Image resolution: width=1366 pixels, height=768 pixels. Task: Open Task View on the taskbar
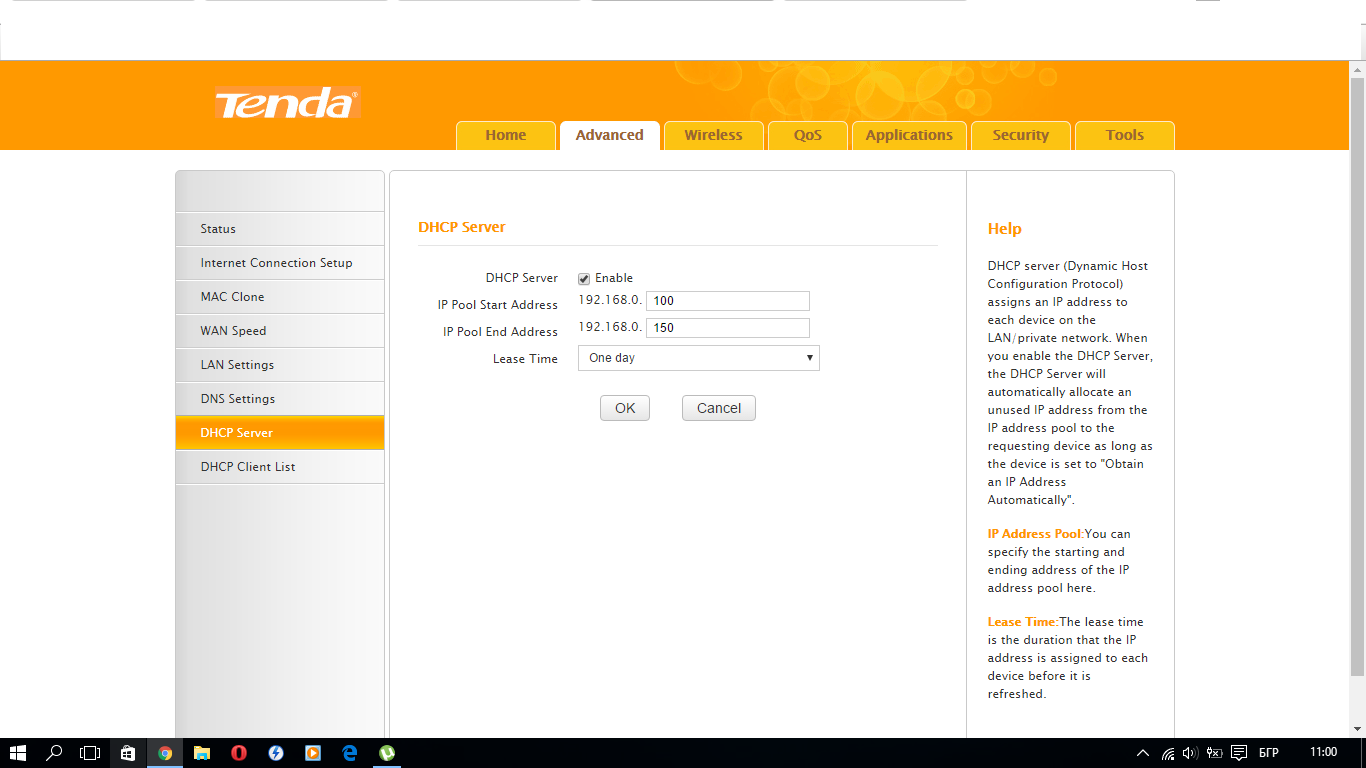91,753
